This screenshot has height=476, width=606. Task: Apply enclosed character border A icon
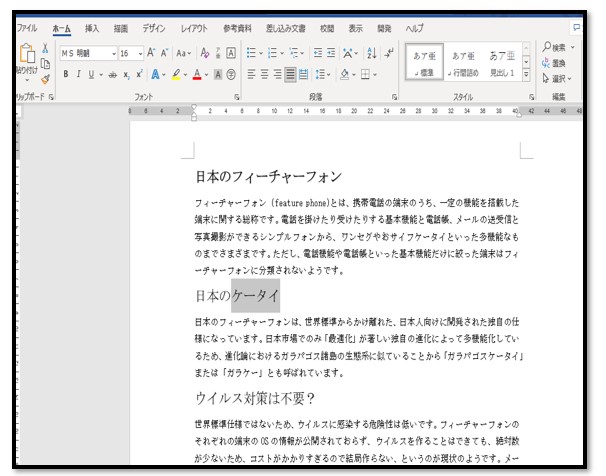tap(231, 53)
